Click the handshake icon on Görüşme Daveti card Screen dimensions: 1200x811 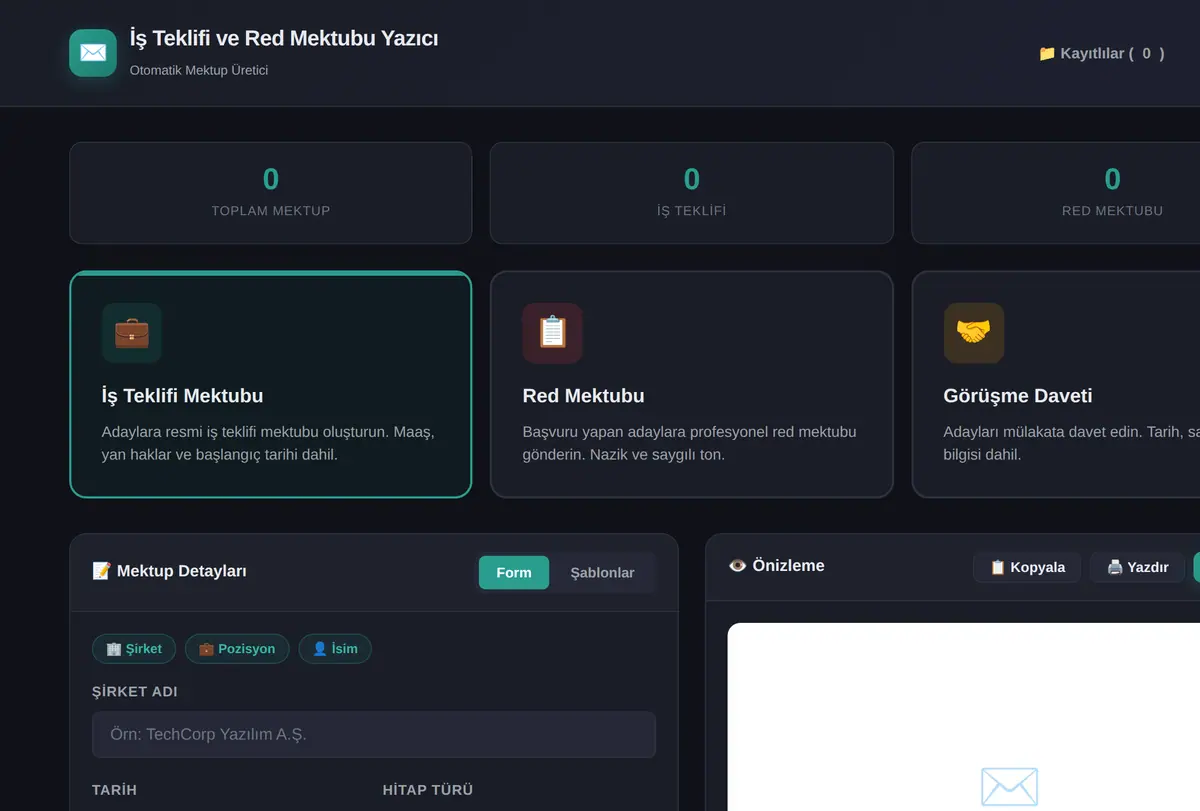[974, 333]
